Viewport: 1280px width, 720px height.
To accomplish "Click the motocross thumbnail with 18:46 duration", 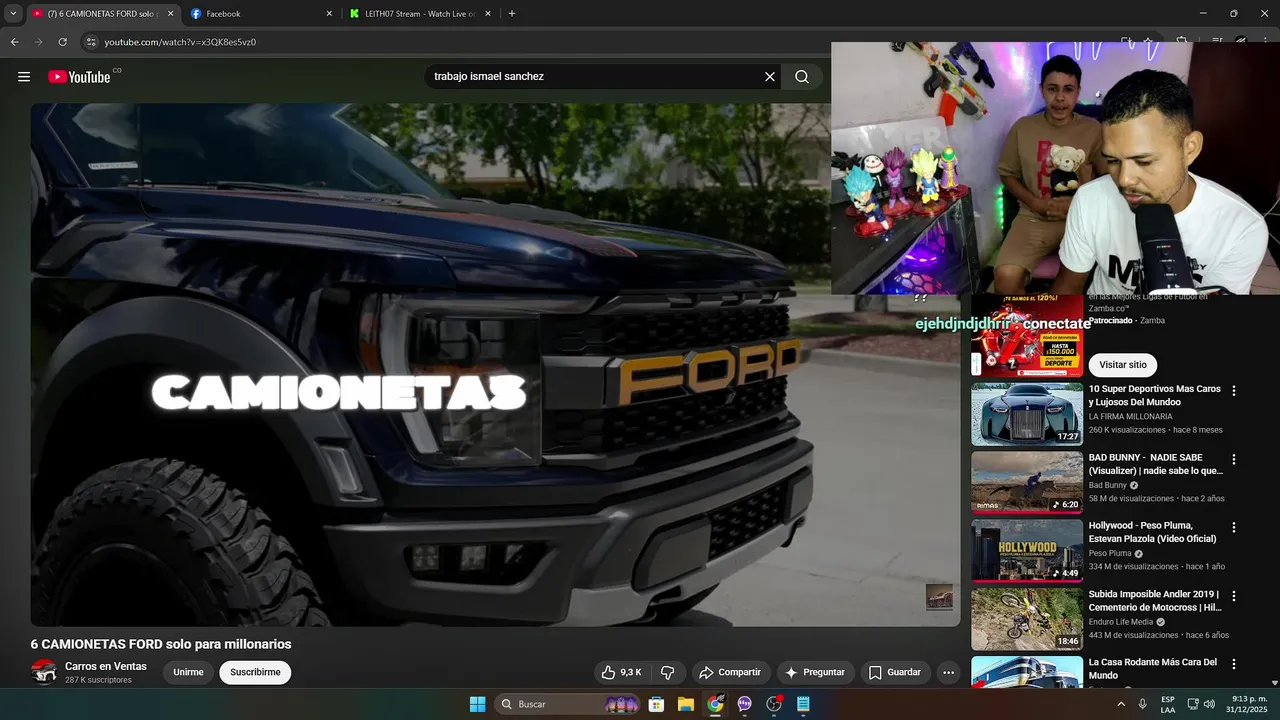I will (1027, 619).
